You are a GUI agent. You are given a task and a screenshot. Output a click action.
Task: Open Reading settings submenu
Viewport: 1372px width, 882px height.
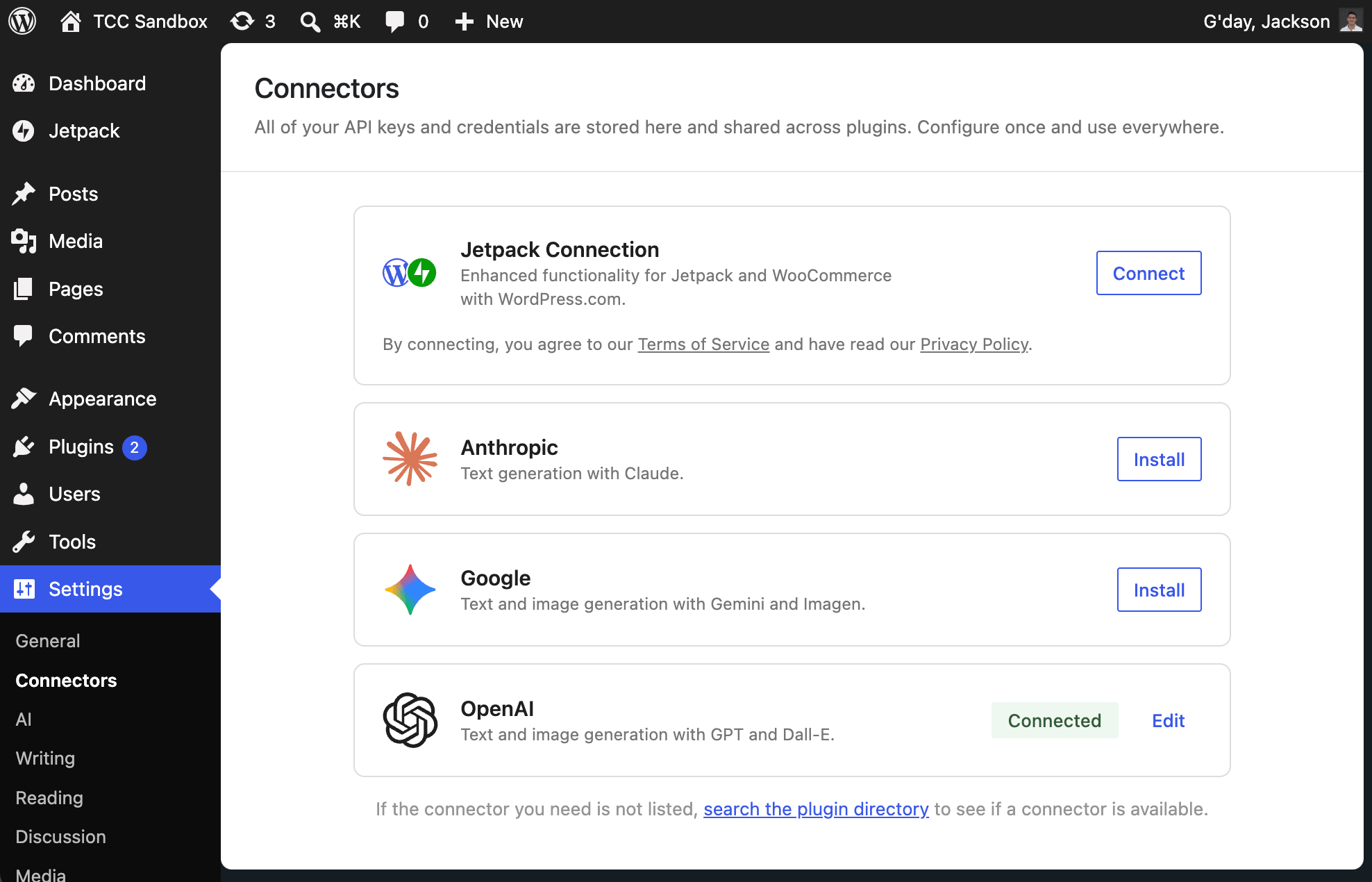pyautogui.click(x=49, y=797)
